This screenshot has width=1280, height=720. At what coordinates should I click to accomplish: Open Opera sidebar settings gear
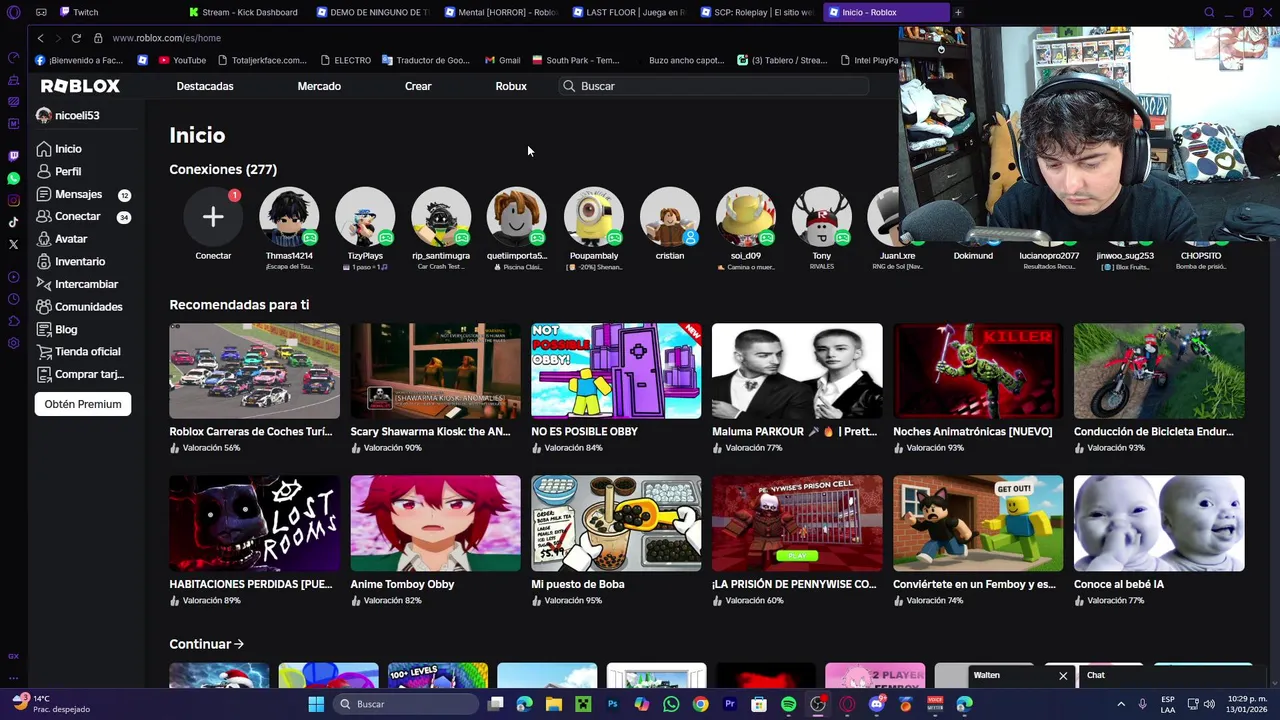click(13, 343)
